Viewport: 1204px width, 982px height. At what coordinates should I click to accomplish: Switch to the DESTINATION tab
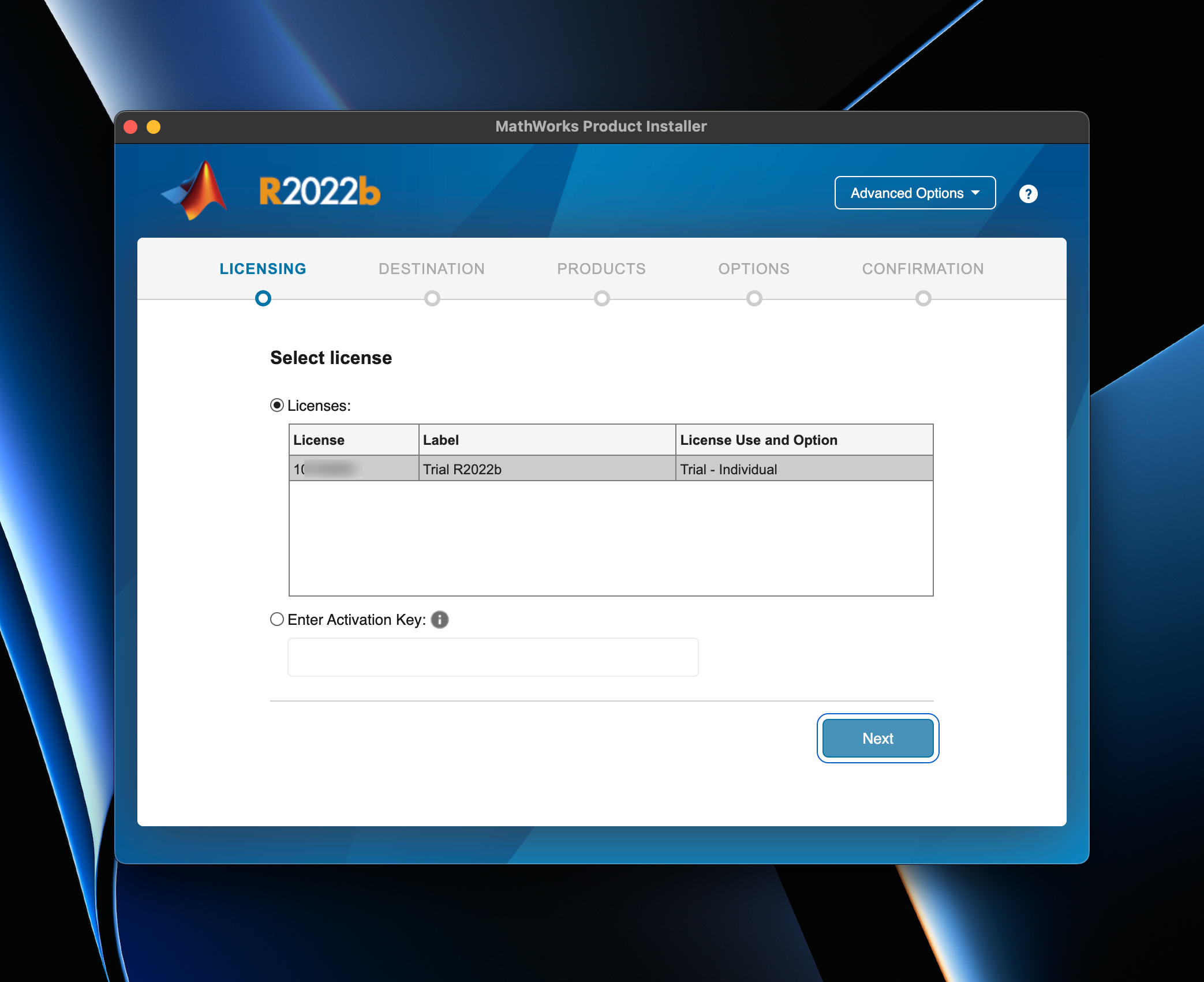pyautogui.click(x=432, y=269)
